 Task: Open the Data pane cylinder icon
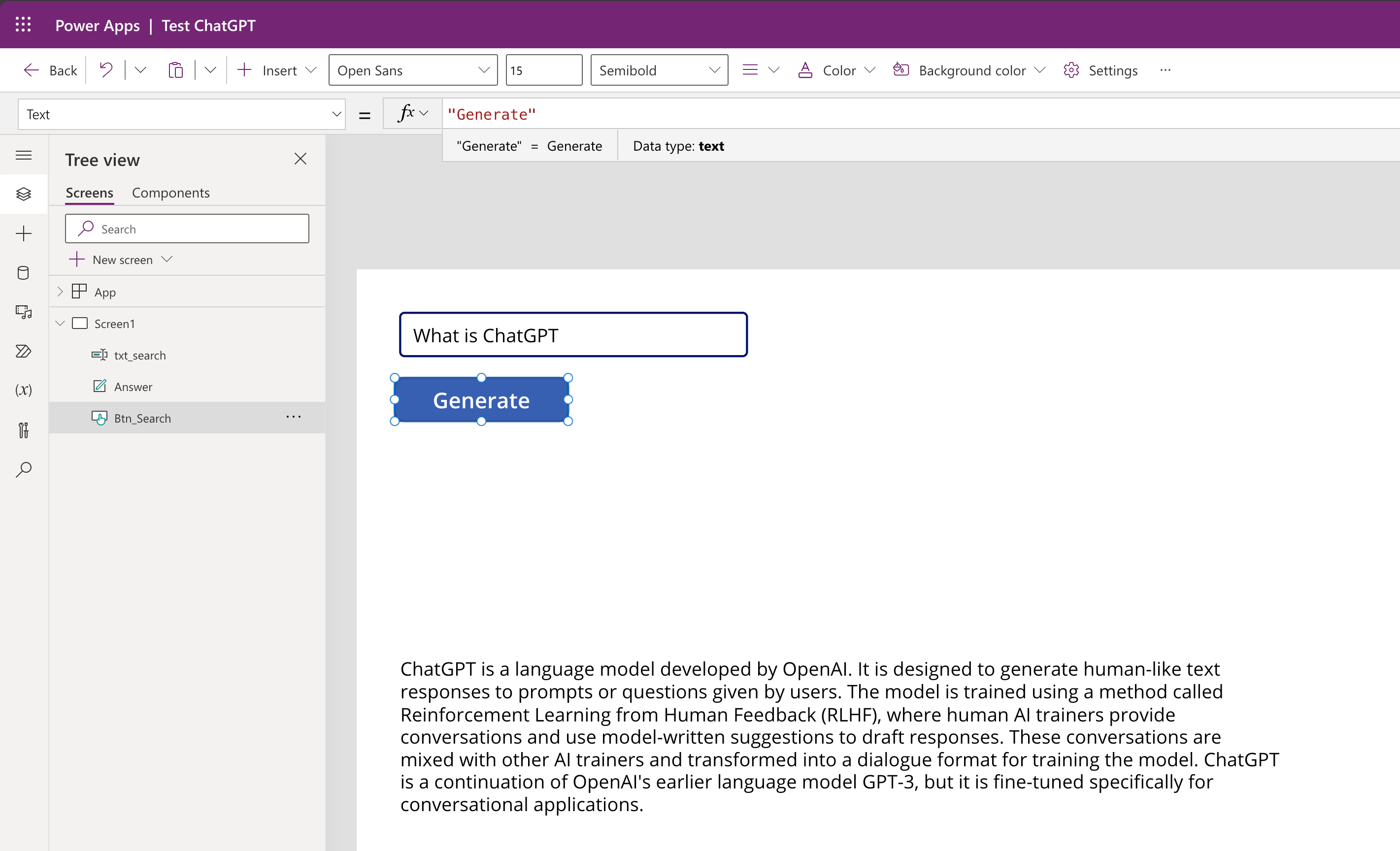tap(23, 273)
